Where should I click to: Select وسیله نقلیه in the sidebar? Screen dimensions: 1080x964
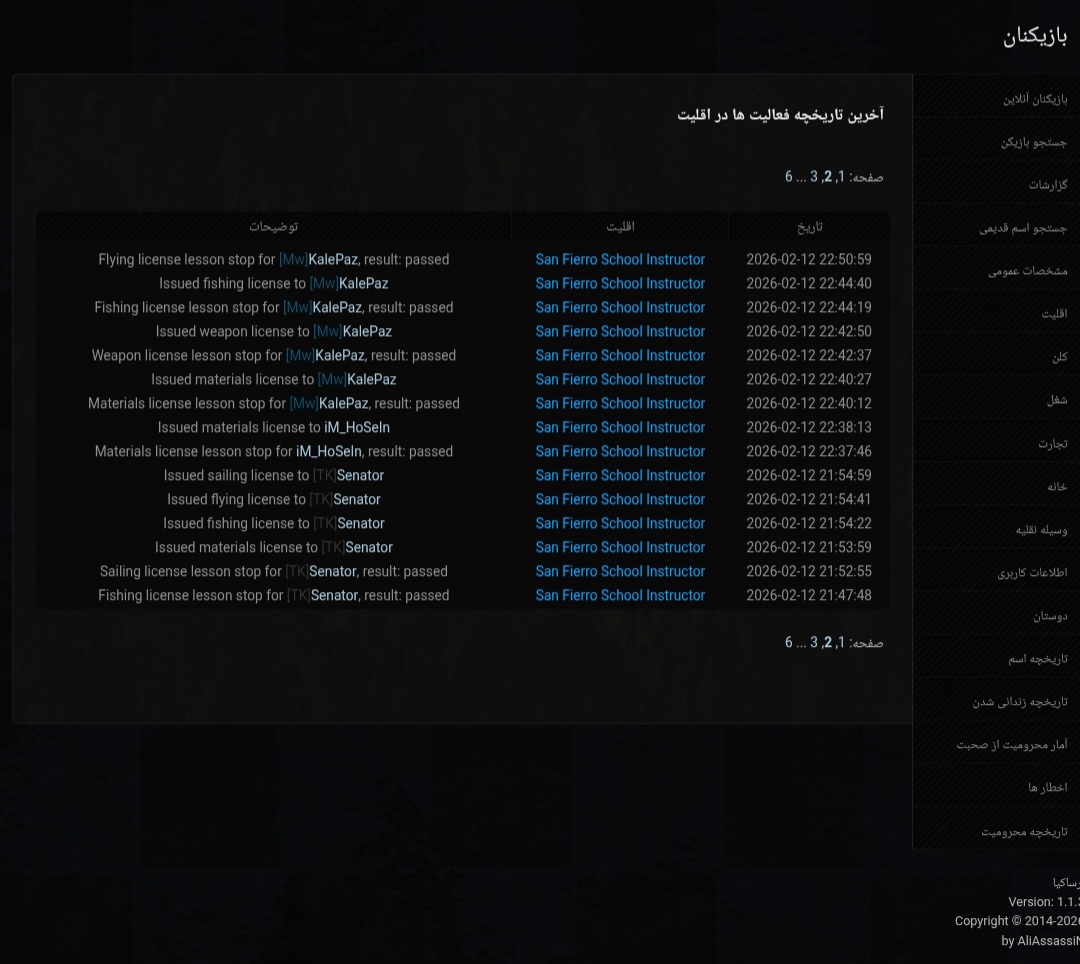(x=1041, y=529)
